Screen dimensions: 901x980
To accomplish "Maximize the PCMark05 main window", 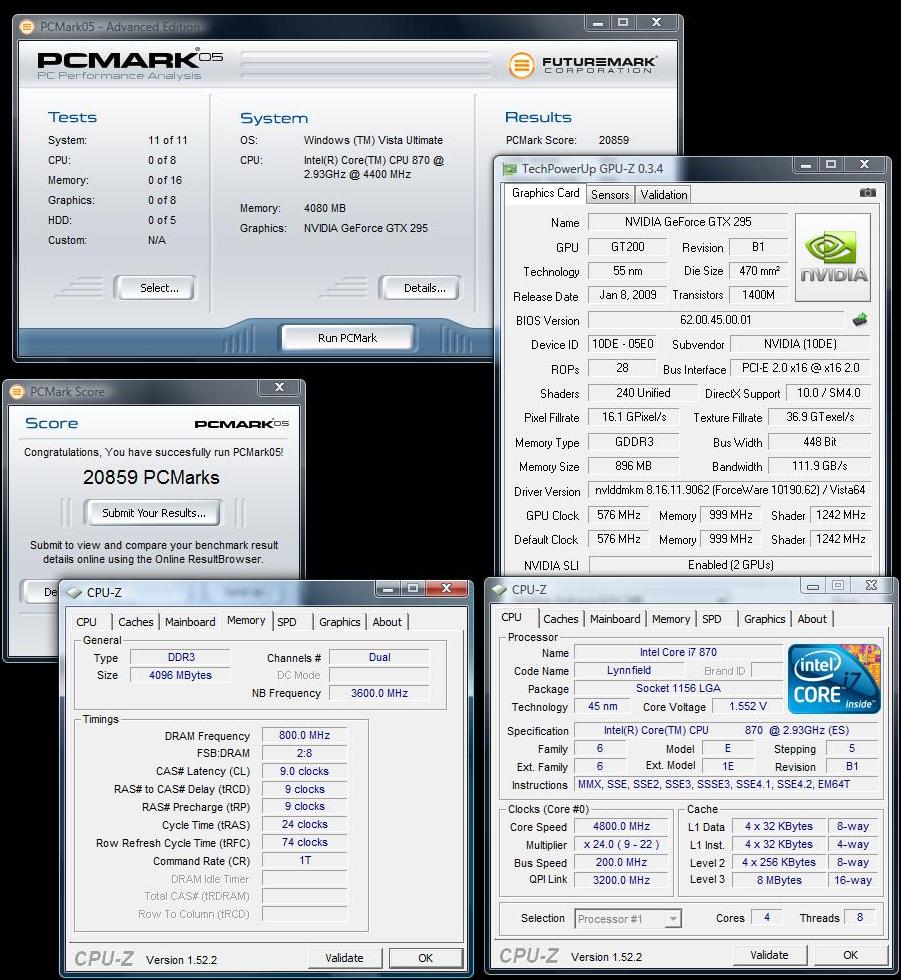I will [623, 22].
